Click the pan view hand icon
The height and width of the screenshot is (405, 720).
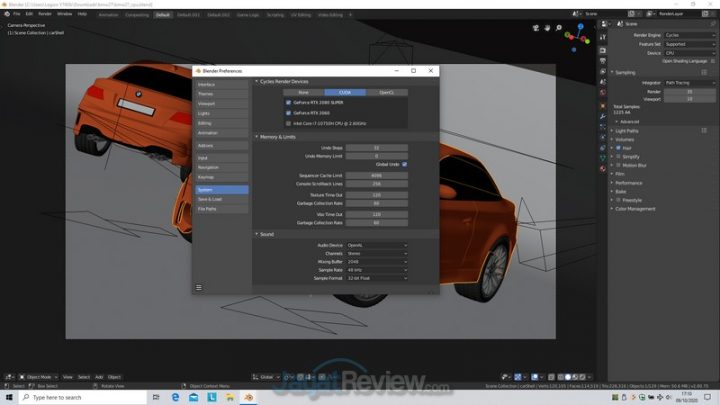pyautogui.click(x=547, y=28)
